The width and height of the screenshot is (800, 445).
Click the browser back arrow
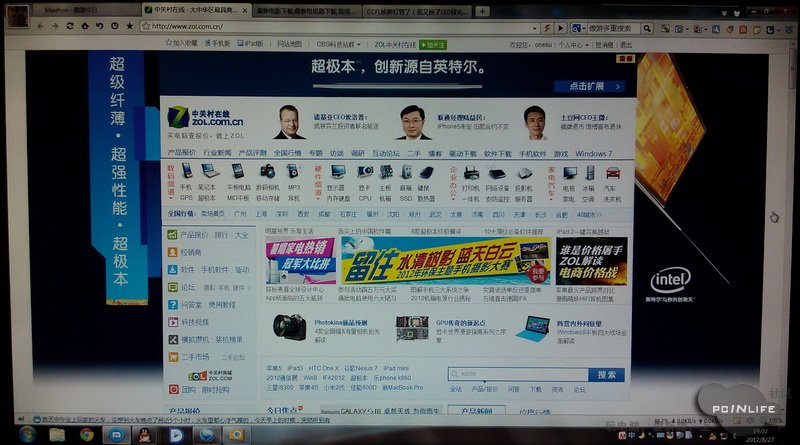click(40, 26)
